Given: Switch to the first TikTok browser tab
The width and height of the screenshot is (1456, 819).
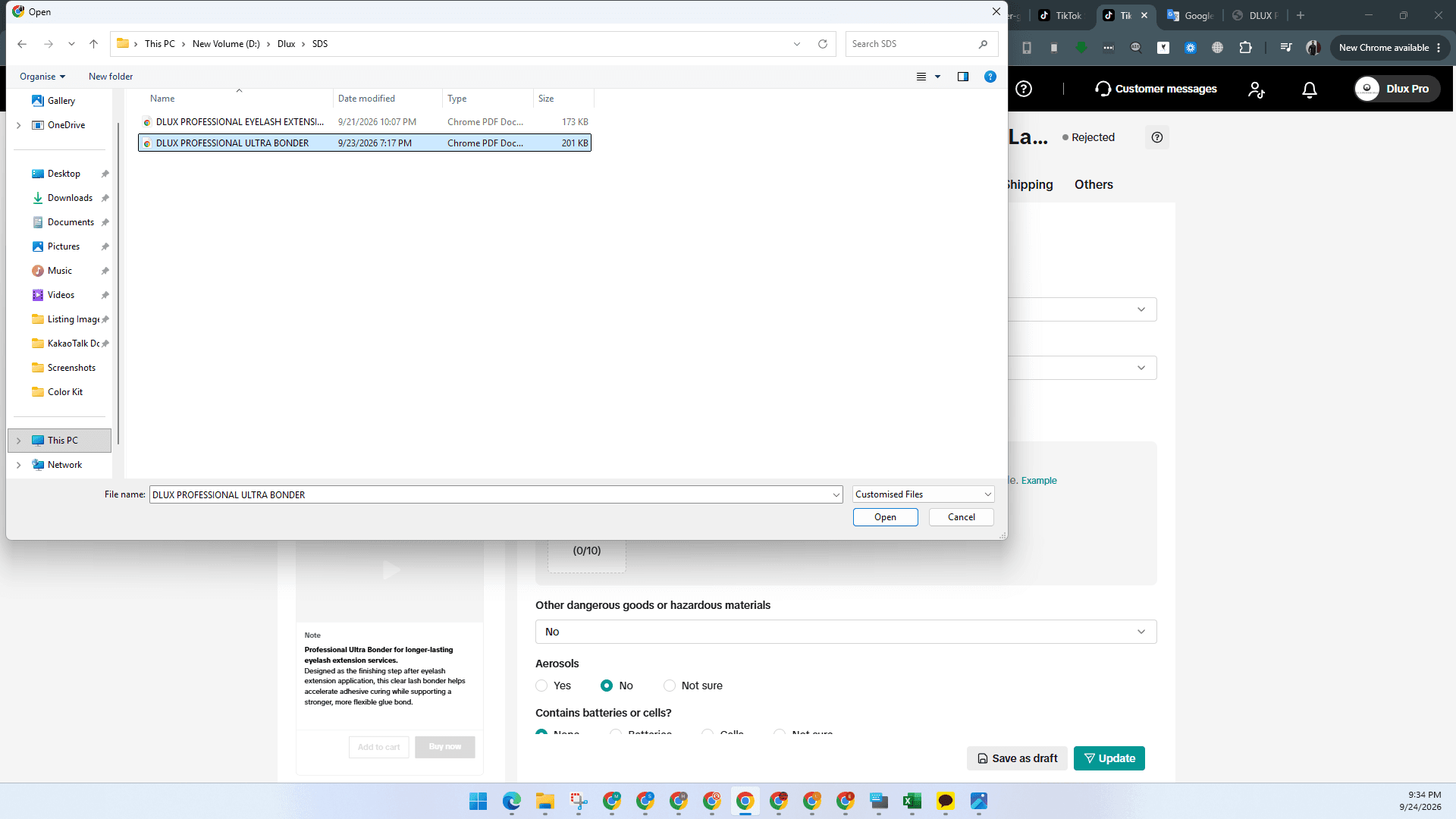Looking at the screenshot, I should [x=1060, y=15].
